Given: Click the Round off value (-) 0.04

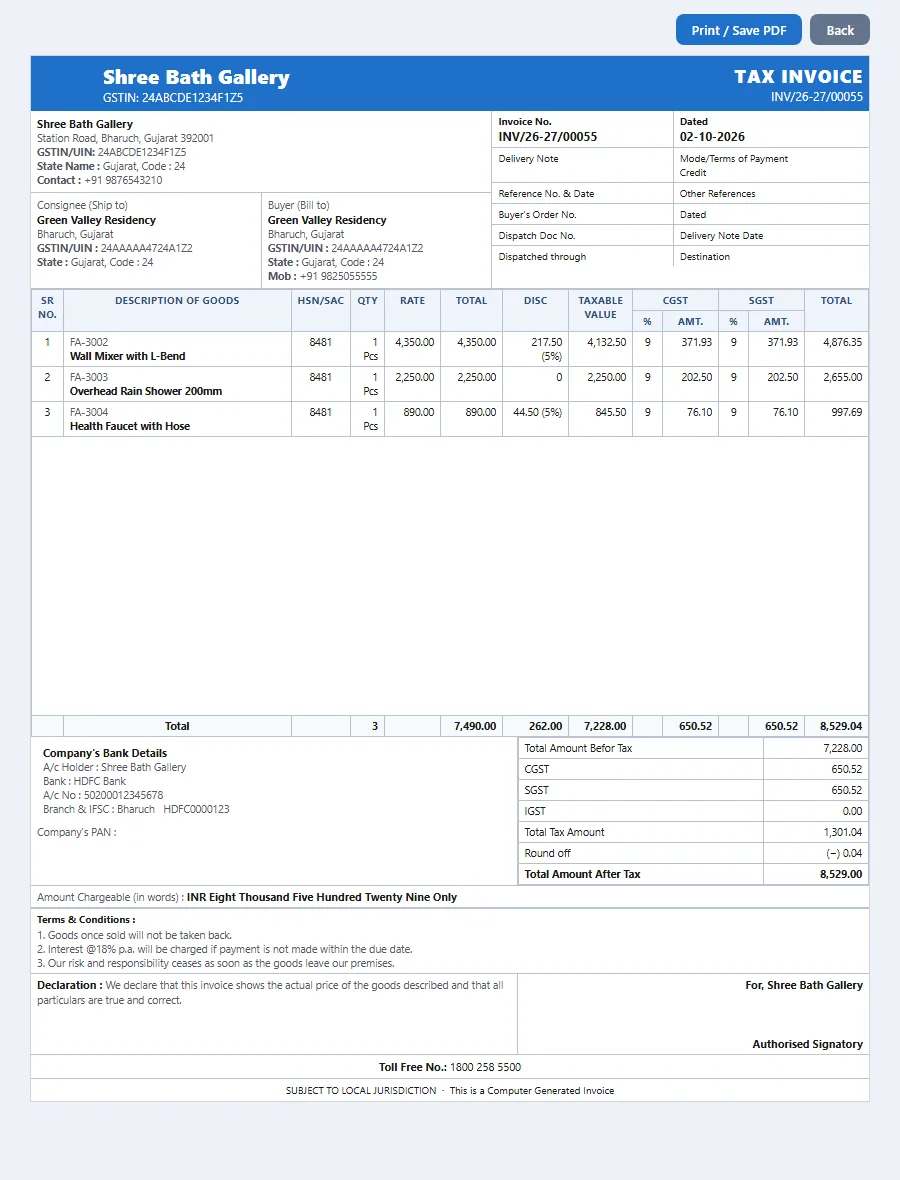Looking at the screenshot, I should pos(844,853).
